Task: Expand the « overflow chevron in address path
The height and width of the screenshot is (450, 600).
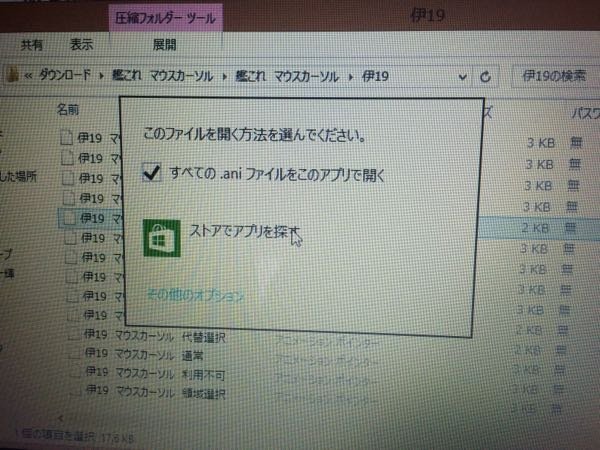Action: point(31,76)
